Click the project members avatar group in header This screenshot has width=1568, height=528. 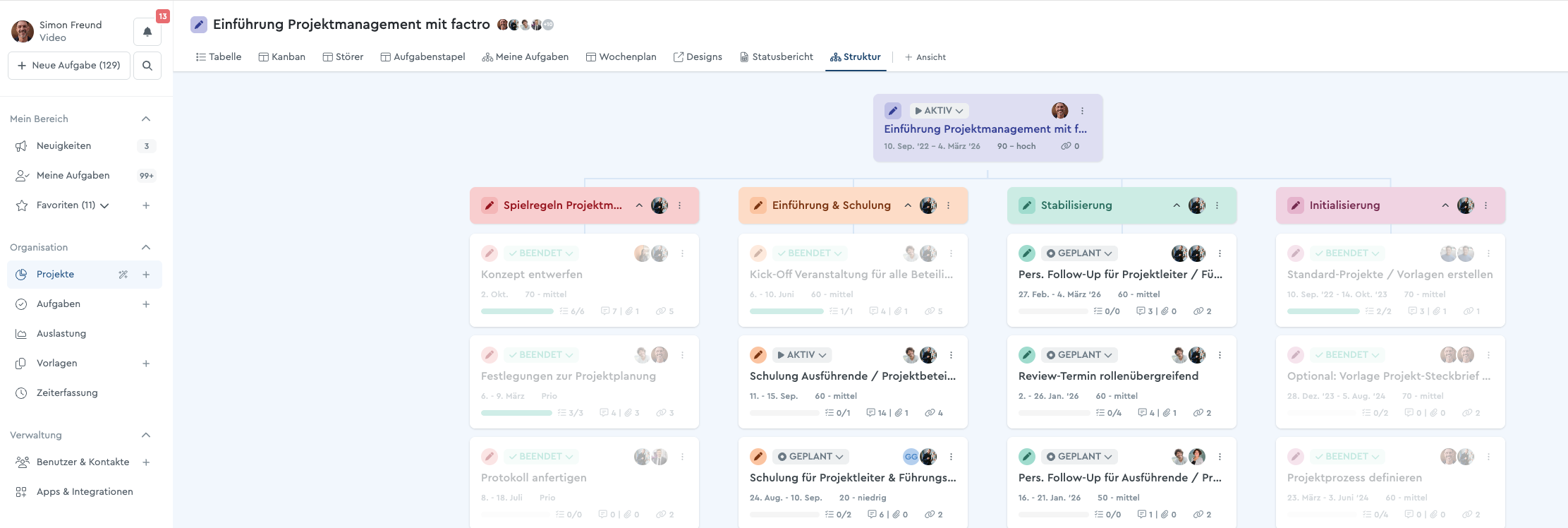coord(525,25)
